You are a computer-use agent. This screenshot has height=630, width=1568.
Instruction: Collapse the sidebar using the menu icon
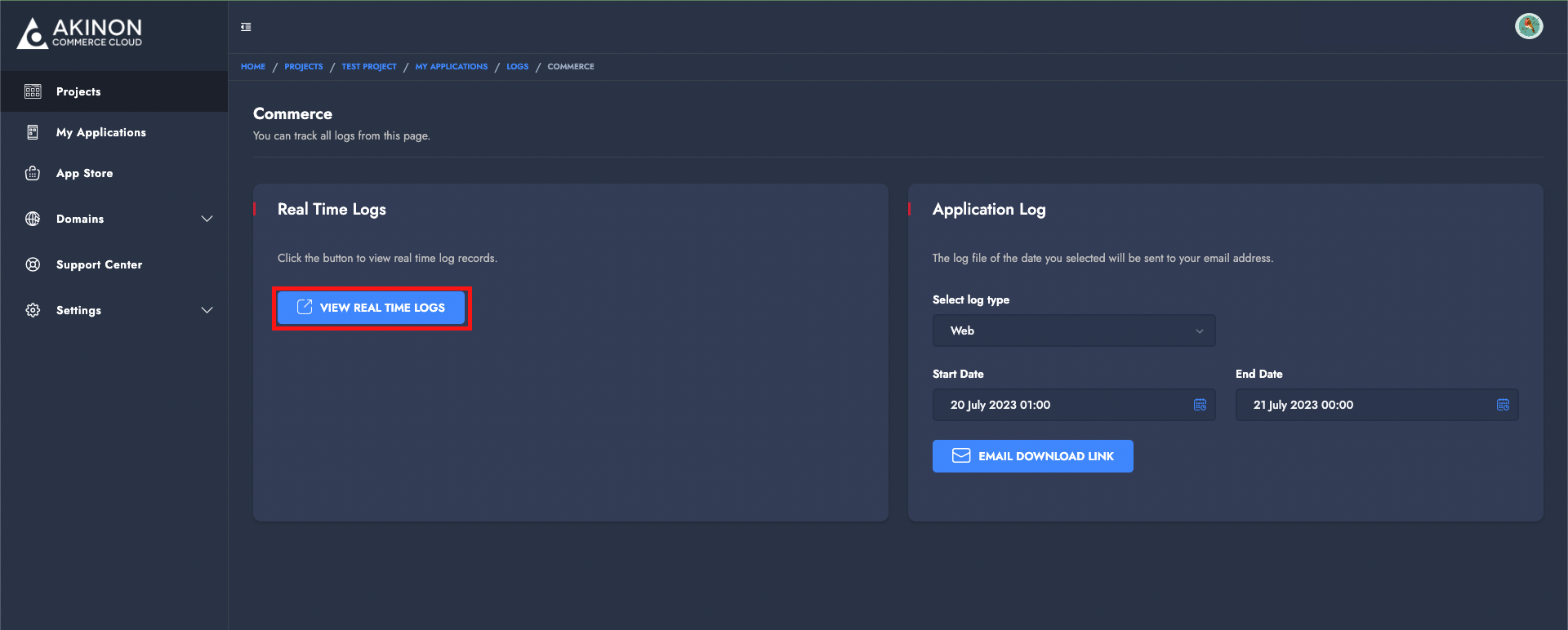[246, 27]
